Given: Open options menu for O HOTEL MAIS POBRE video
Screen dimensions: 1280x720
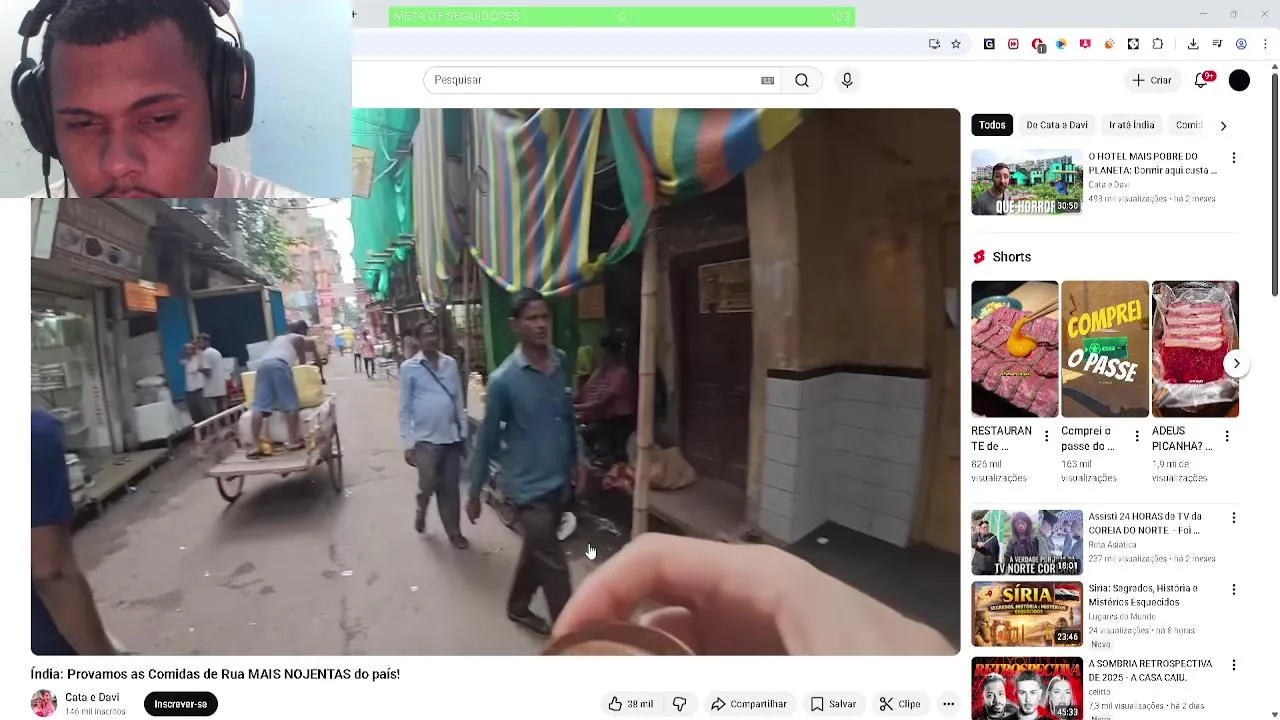Looking at the screenshot, I should 1233,158.
